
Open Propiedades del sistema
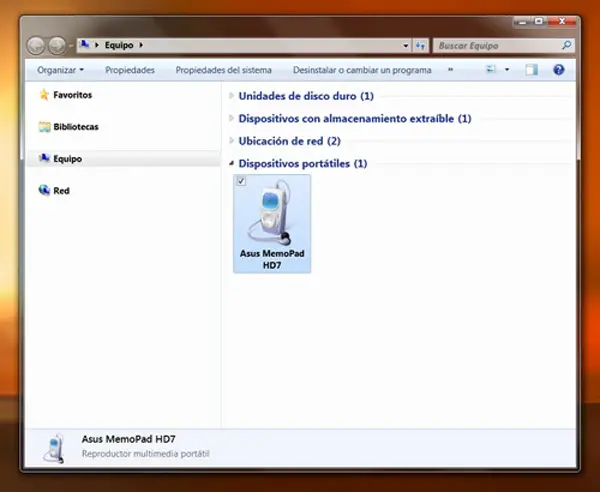pos(223,70)
